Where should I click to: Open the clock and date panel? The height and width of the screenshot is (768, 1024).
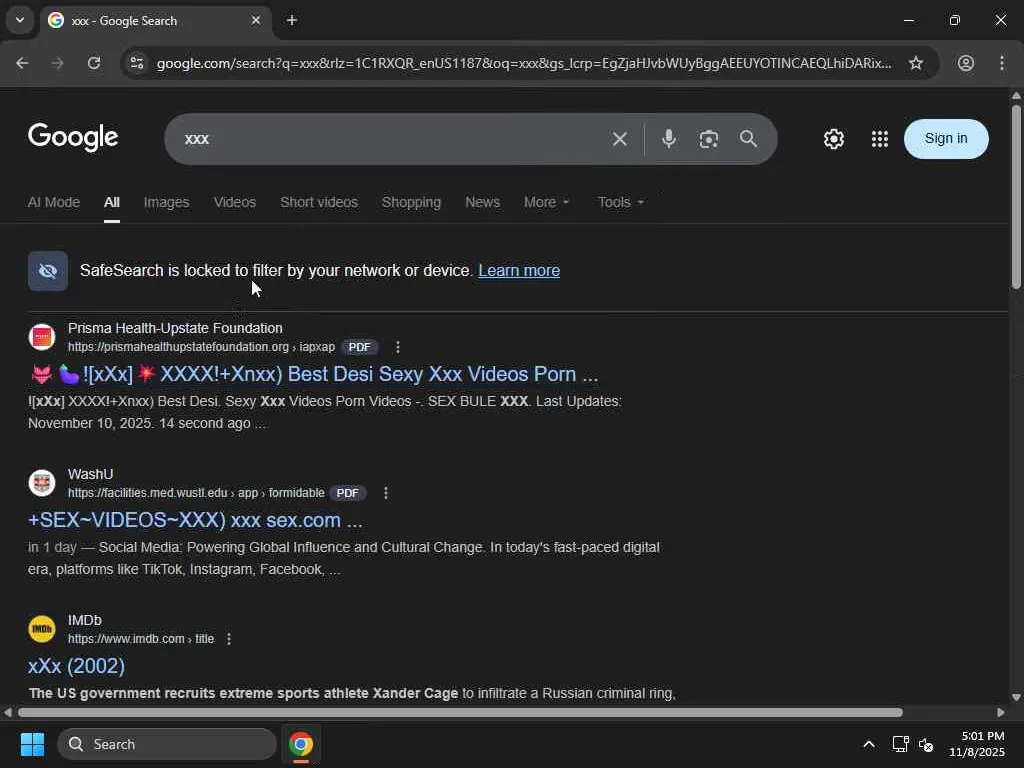point(977,744)
